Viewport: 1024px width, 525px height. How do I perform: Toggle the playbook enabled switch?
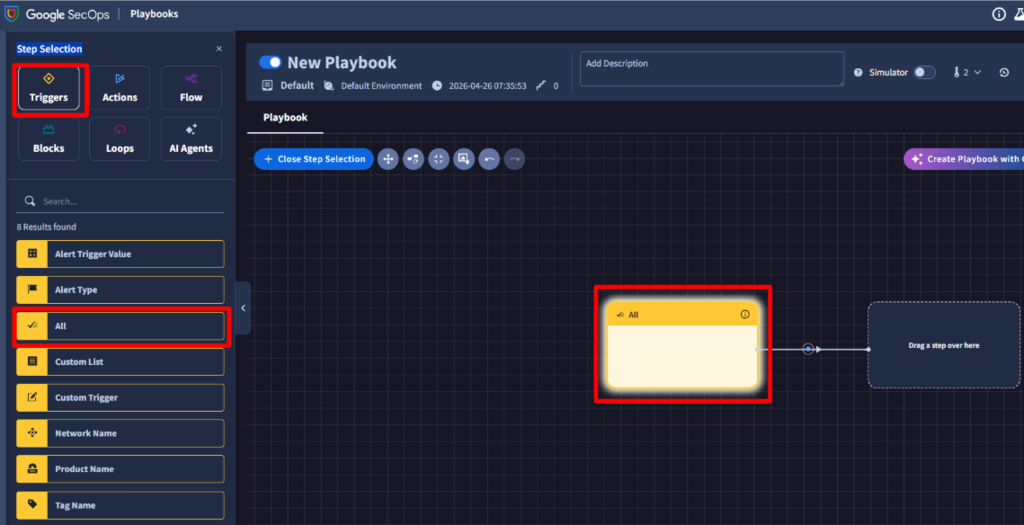270,62
